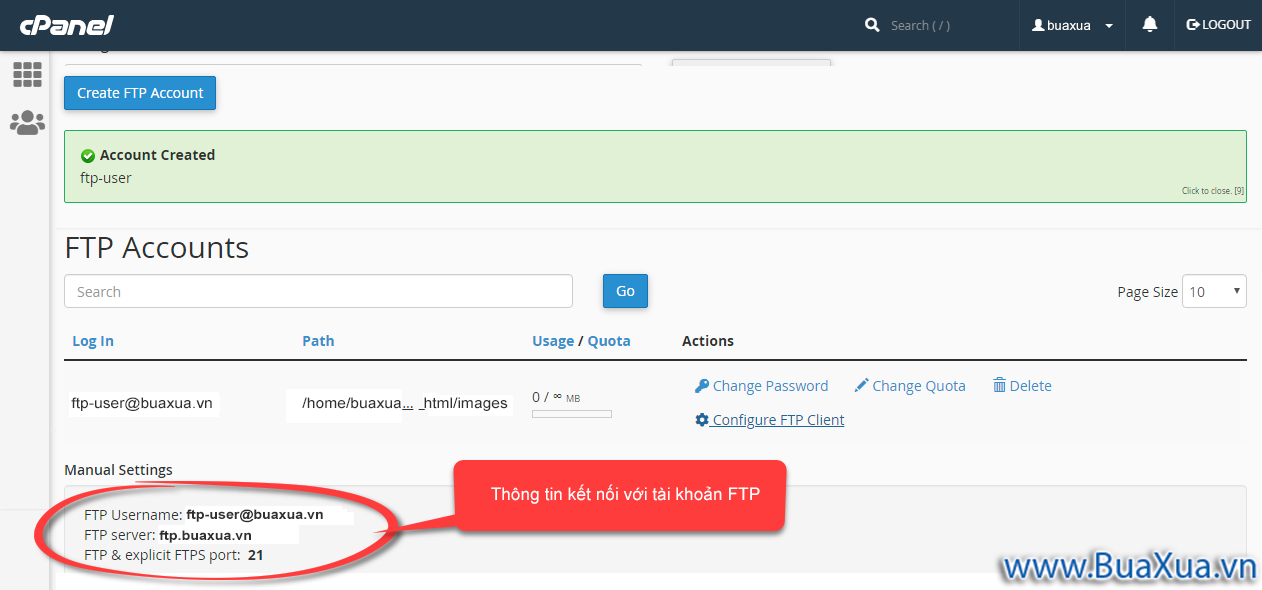Screen dimensions: 1262x590
Task: Click the disk usage progress bar
Action: pos(572,414)
